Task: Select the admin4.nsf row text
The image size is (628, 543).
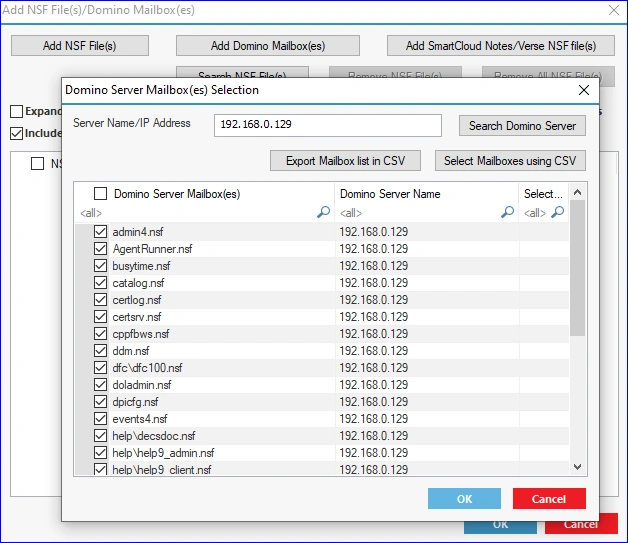Action: [138, 232]
